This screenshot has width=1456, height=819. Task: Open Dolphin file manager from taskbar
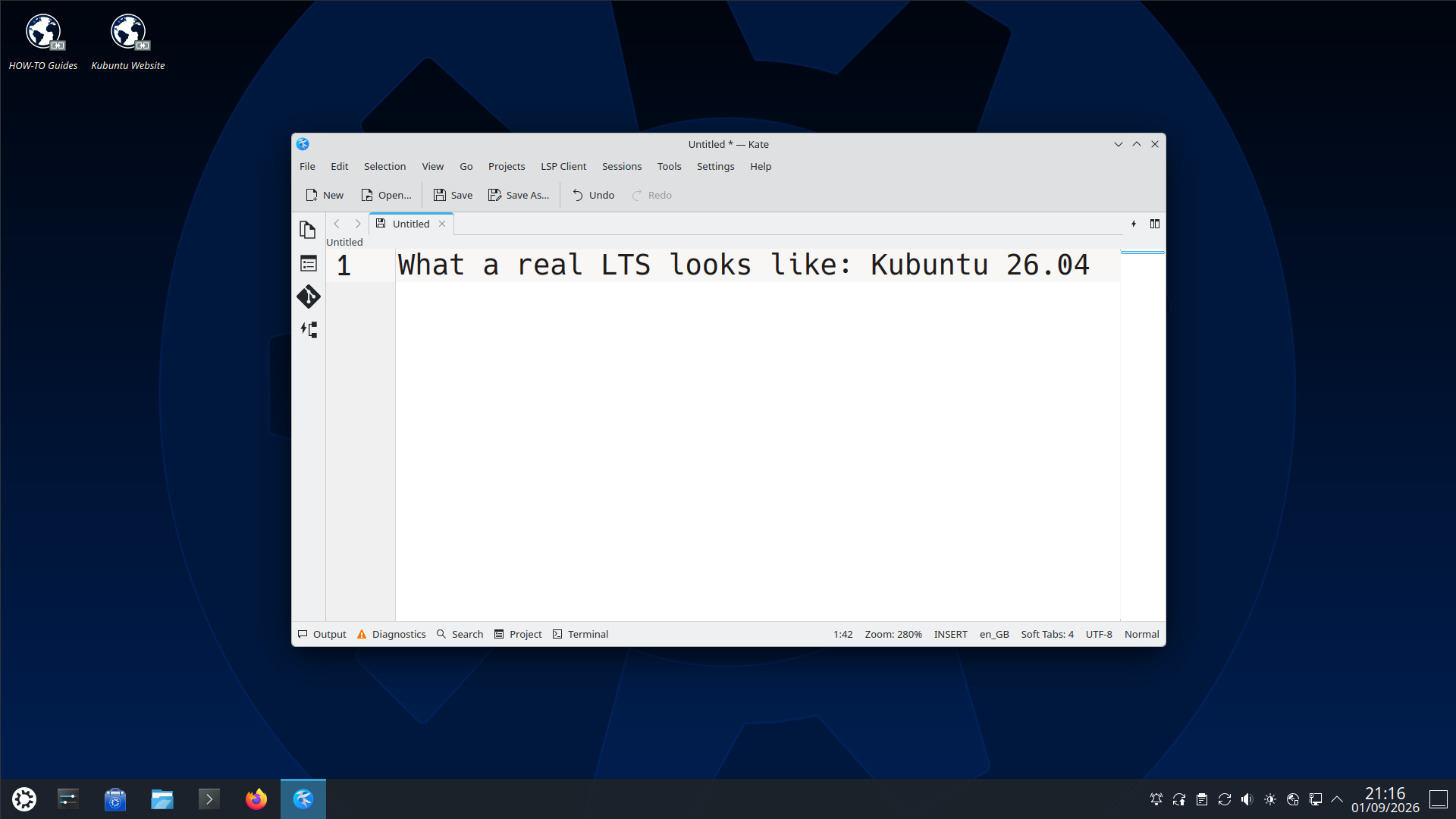162,799
